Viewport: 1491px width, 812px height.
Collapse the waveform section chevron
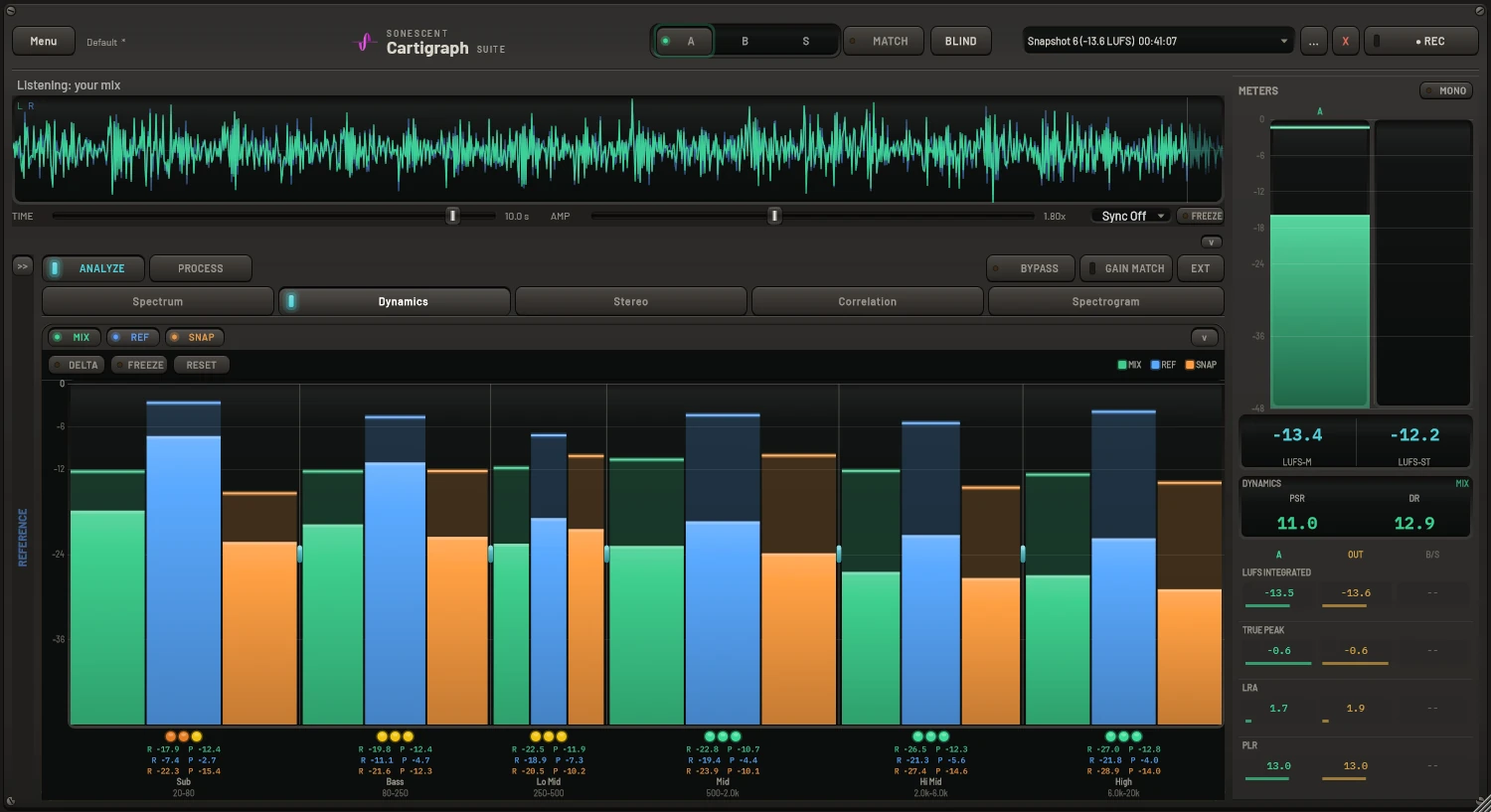[x=1211, y=243]
